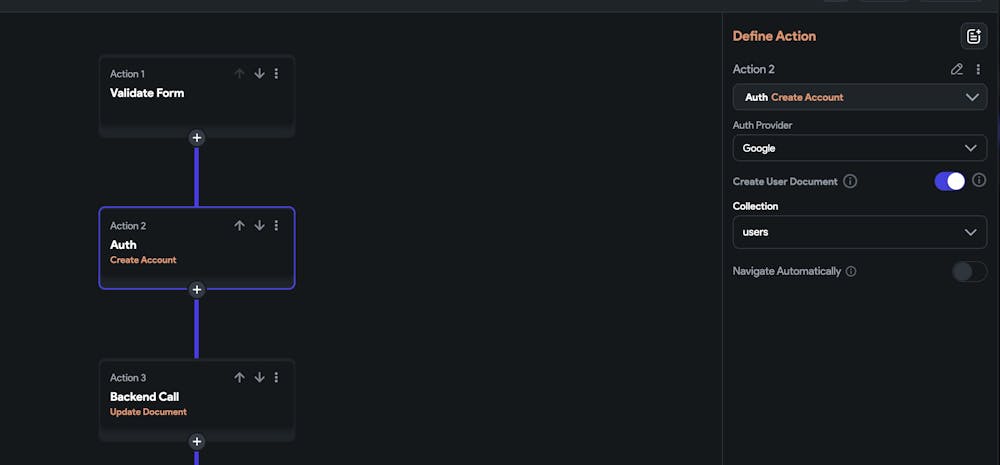1000x465 pixels.
Task: Enable the Navigate Automatically toggle
Action: coord(969,271)
